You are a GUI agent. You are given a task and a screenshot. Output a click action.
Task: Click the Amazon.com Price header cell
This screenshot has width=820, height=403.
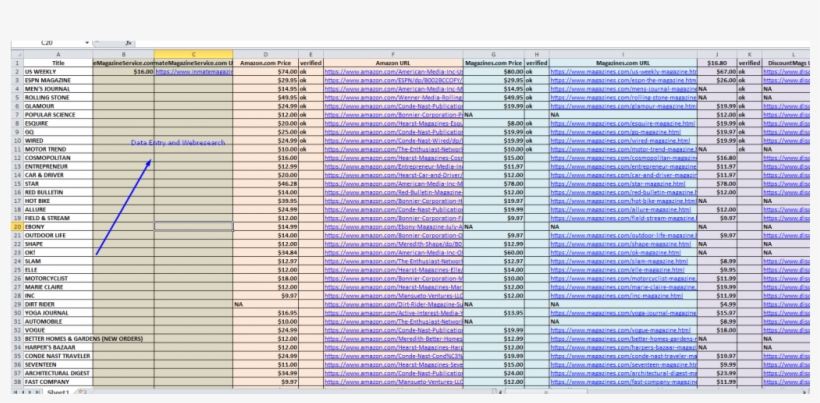[x=266, y=63]
